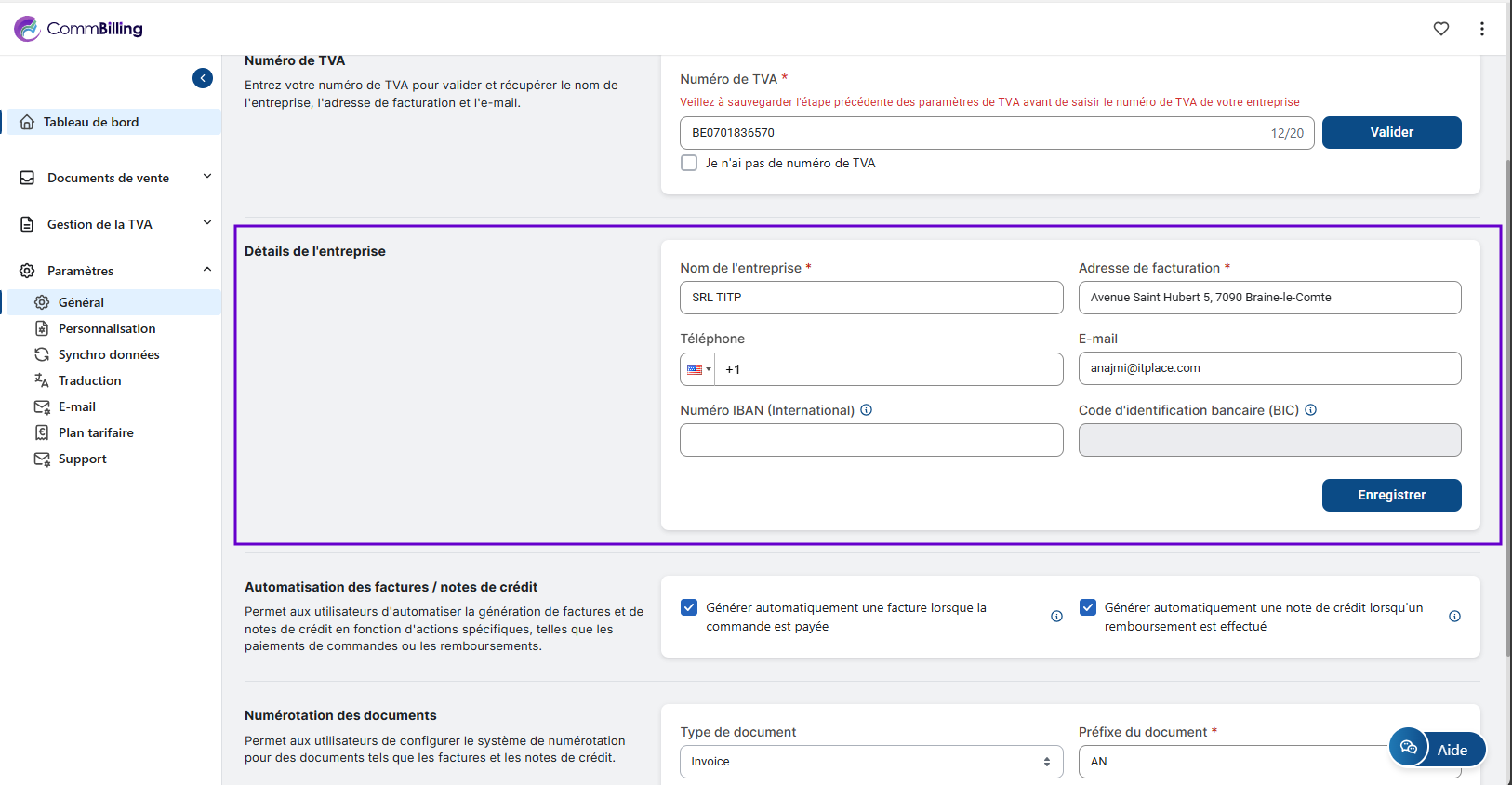Open the three-dot options menu
This screenshot has width=1512, height=785.
coord(1481,29)
